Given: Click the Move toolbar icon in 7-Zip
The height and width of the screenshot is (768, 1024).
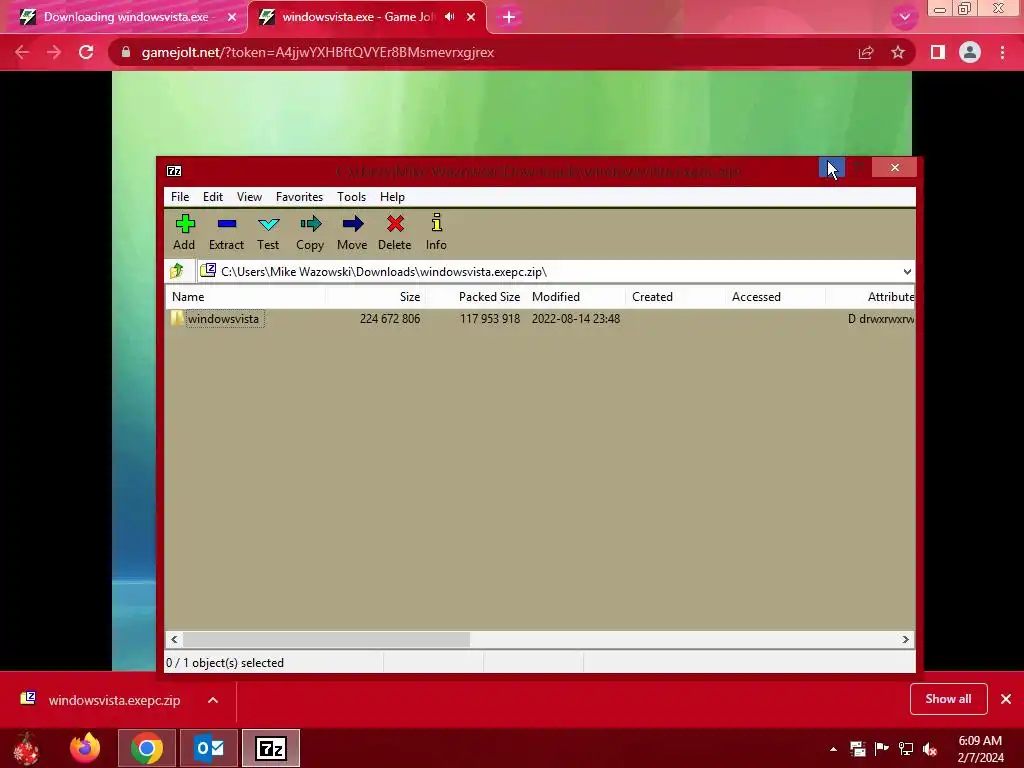Looking at the screenshot, I should click(x=352, y=232).
